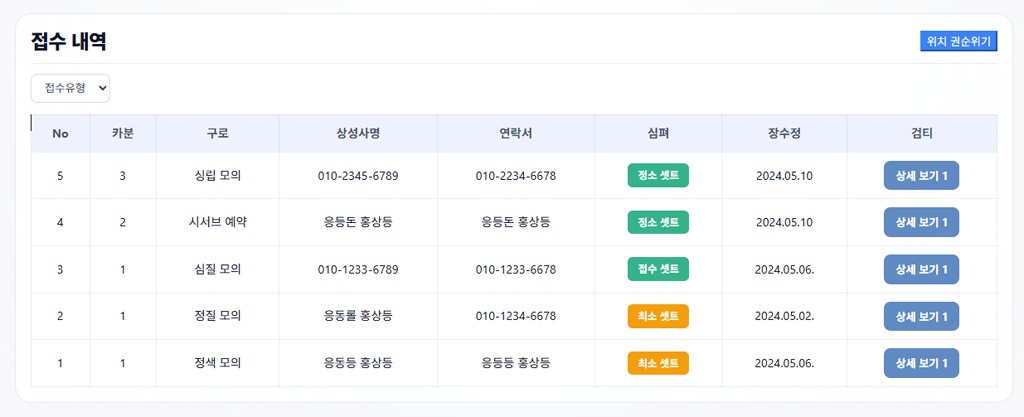The image size is (1024, 417).
Task: Click the phone number 010-2234-6678
Action: point(516,176)
